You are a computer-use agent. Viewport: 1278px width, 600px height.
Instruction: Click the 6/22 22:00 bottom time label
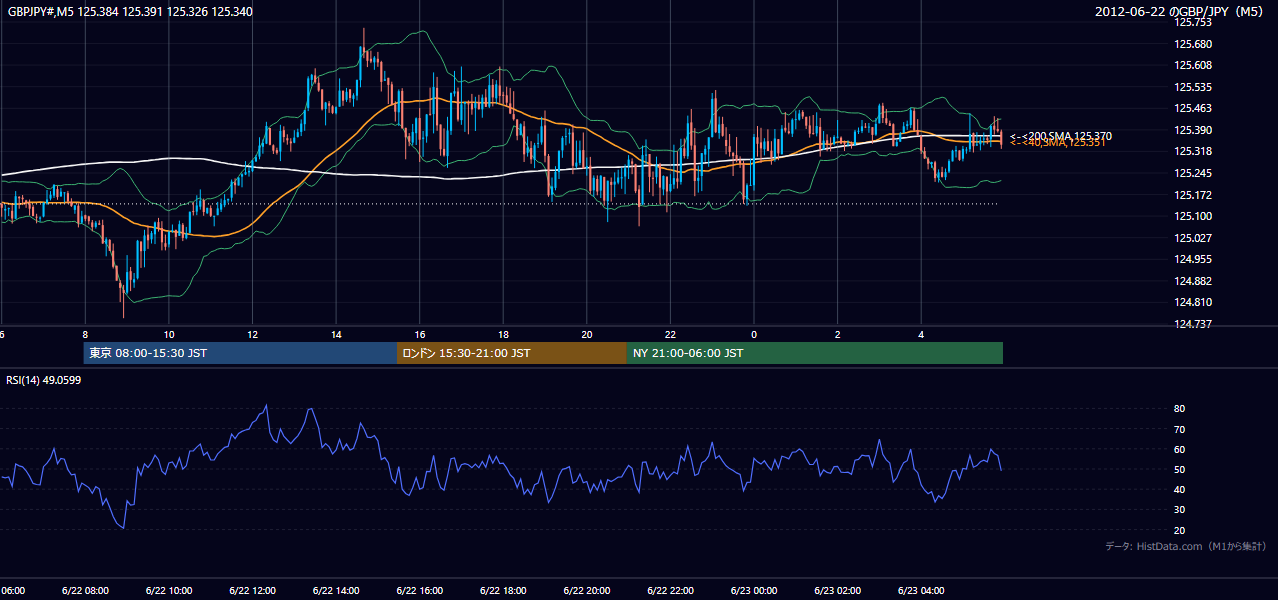point(670,591)
